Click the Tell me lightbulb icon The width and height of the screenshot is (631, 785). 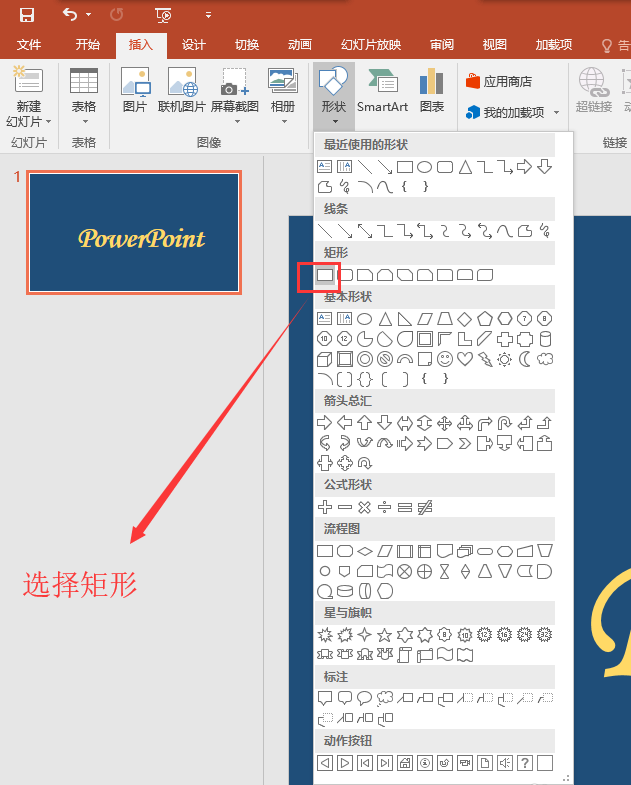coord(606,46)
